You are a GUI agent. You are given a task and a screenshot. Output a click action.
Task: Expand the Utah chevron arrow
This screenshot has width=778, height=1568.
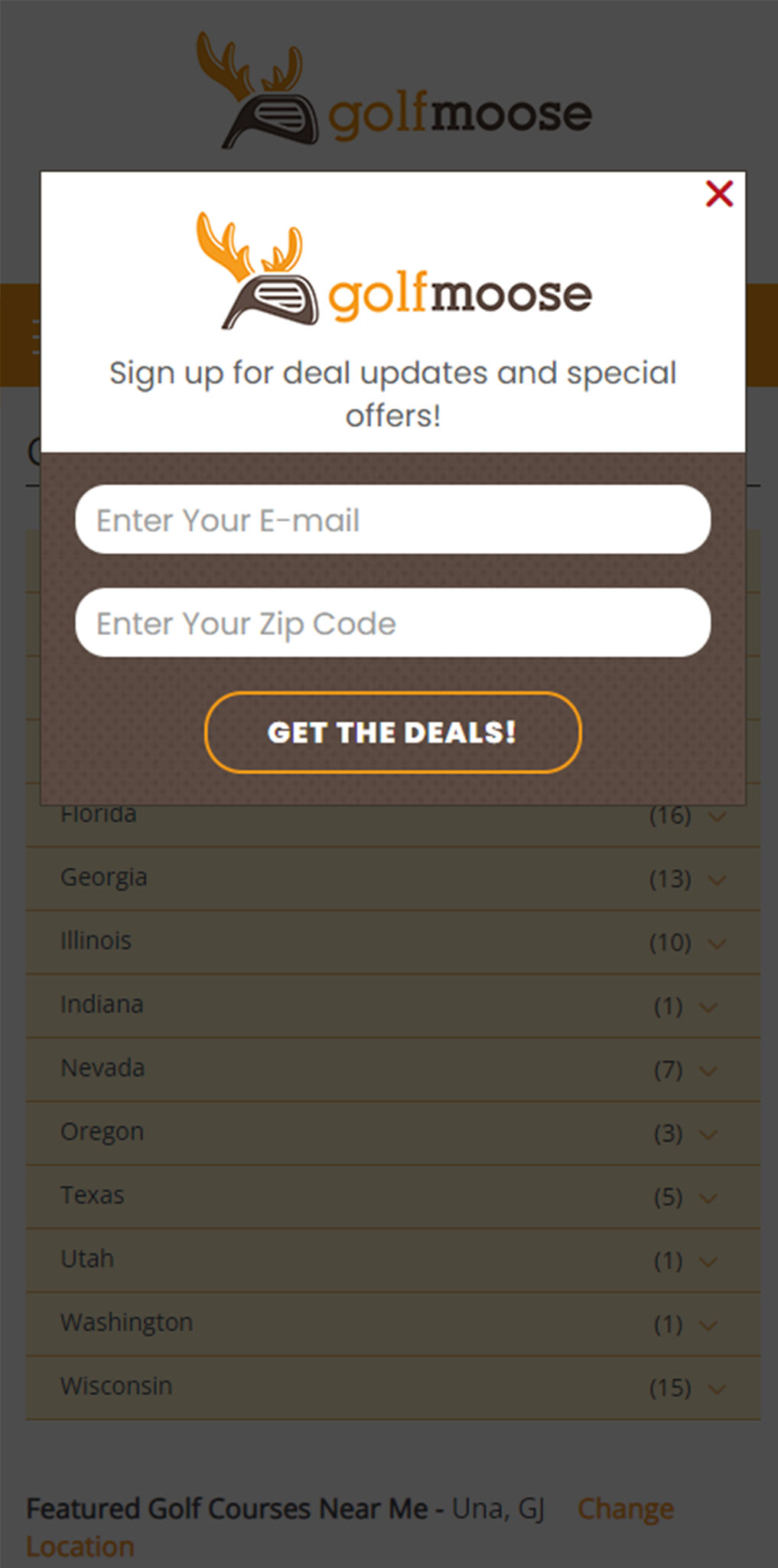pos(708,1261)
